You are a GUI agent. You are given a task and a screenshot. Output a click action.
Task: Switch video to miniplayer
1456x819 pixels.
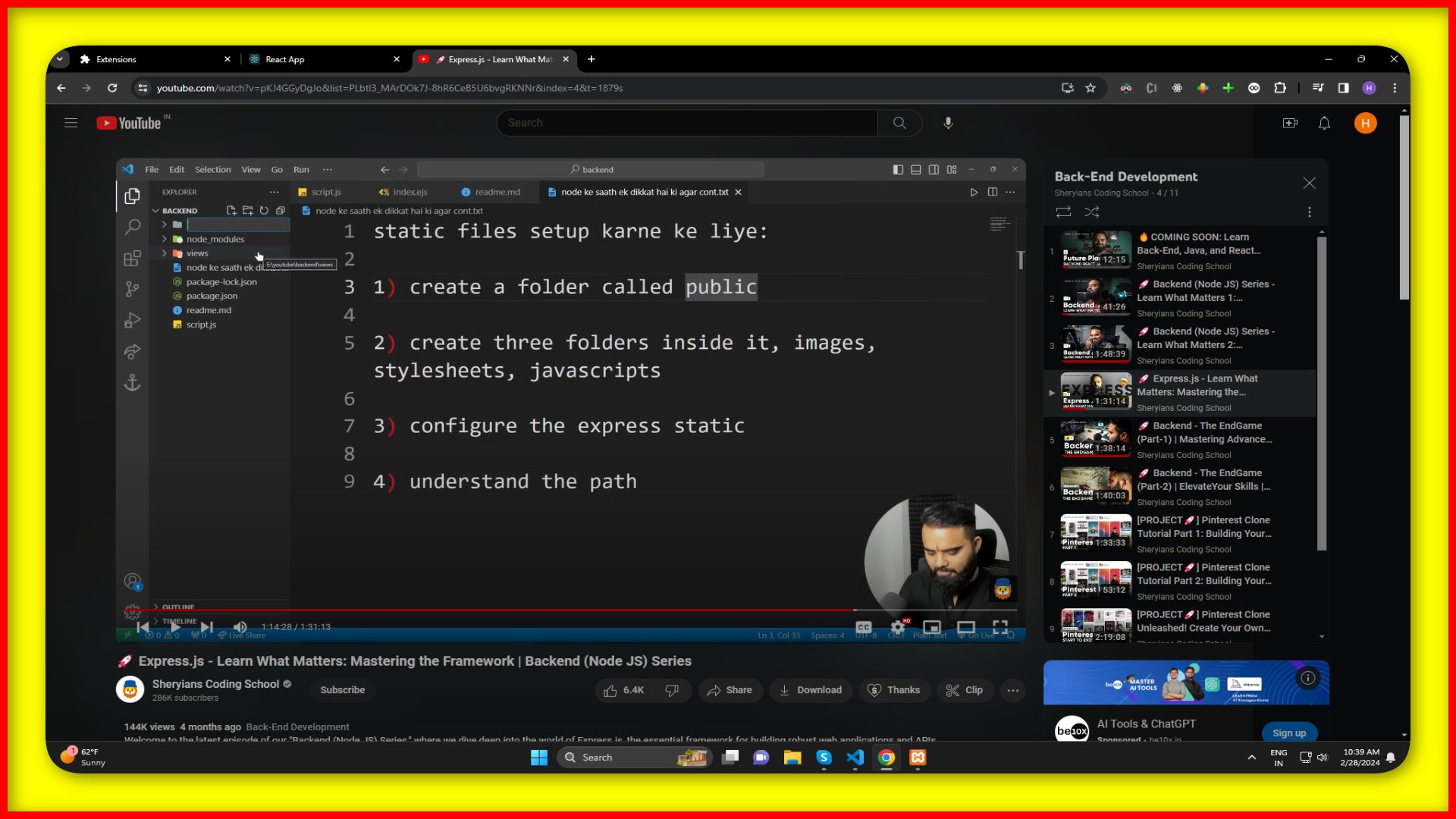pyautogui.click(x=932, y=627)
